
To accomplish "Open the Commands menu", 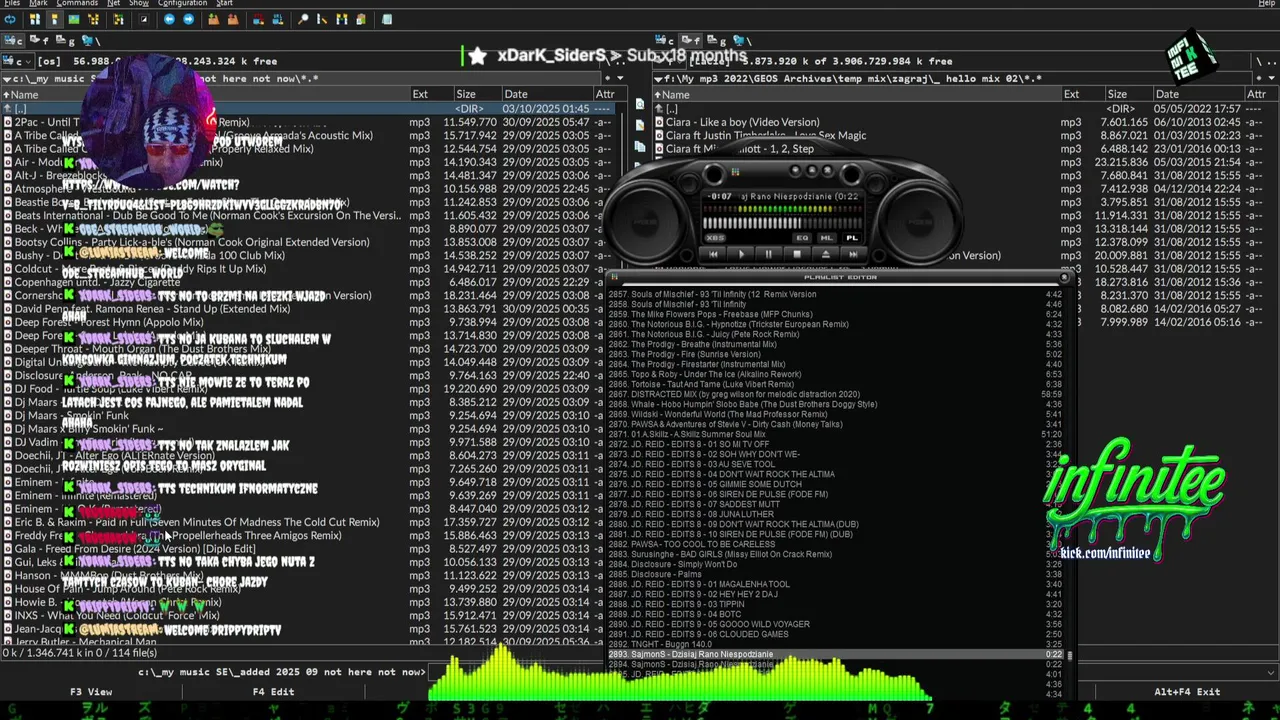I will pyautogui.click(x=77, y=3).
